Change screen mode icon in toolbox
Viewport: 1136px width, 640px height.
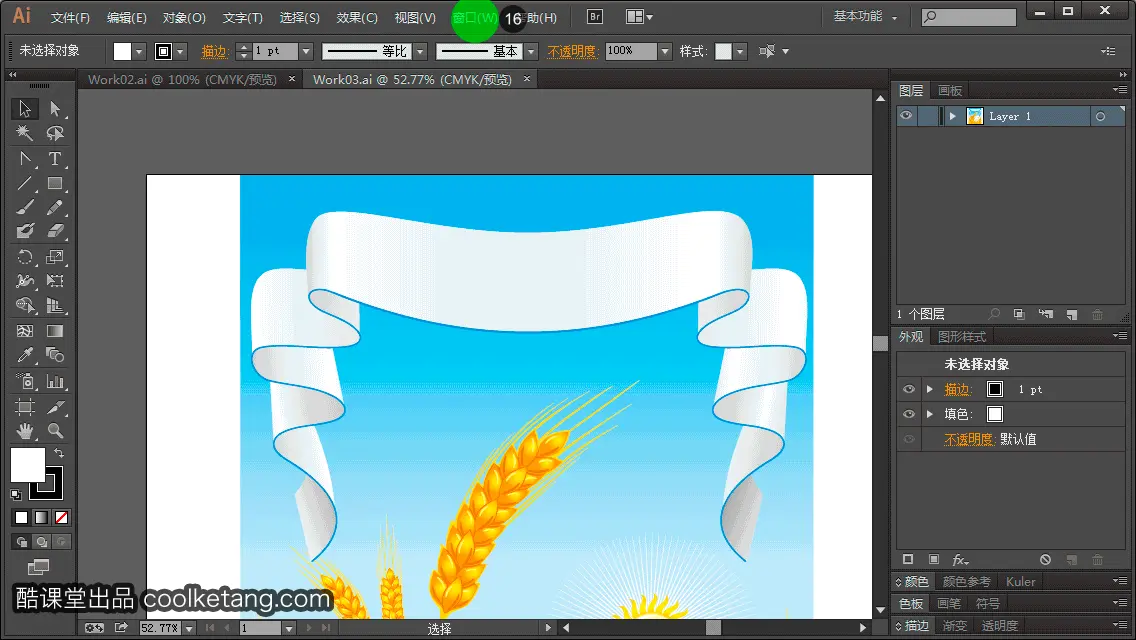38,567
